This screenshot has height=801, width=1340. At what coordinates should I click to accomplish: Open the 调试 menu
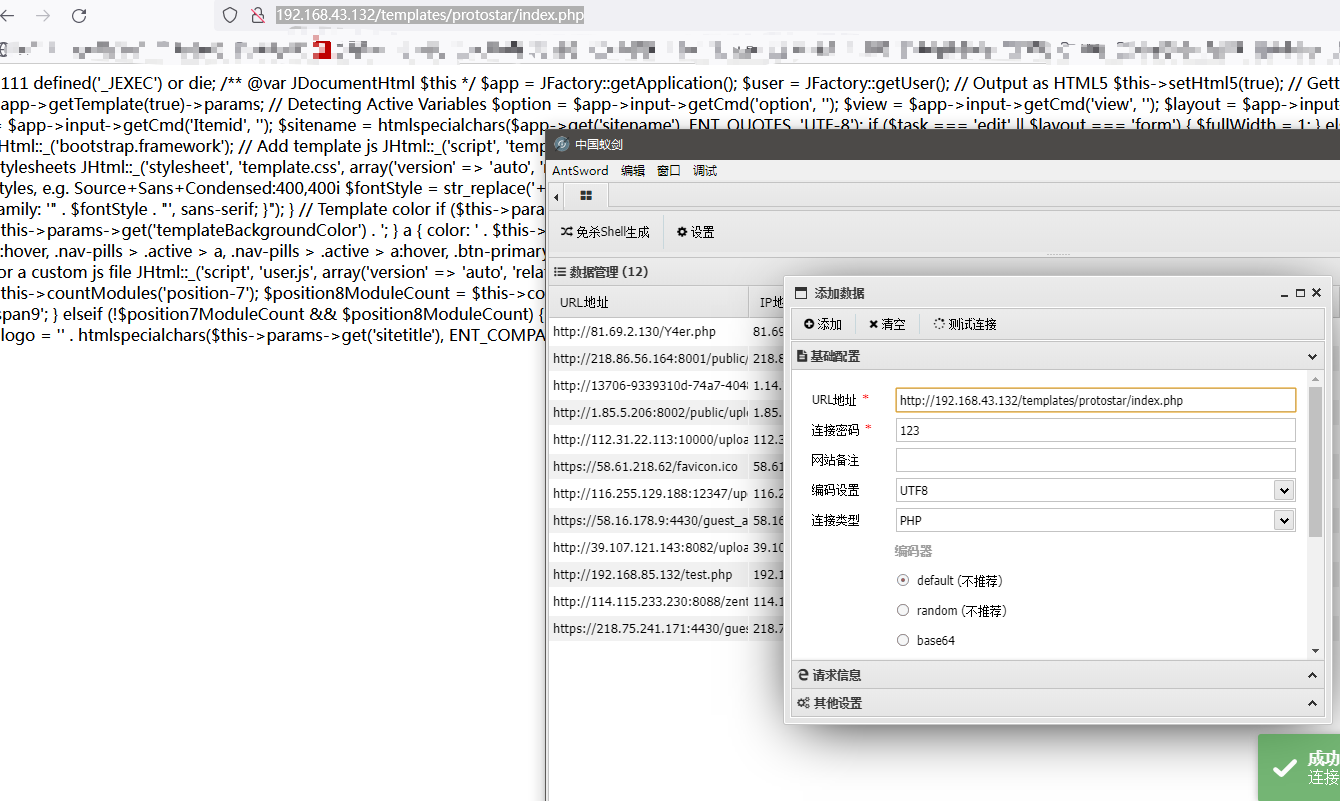[705, 171]
